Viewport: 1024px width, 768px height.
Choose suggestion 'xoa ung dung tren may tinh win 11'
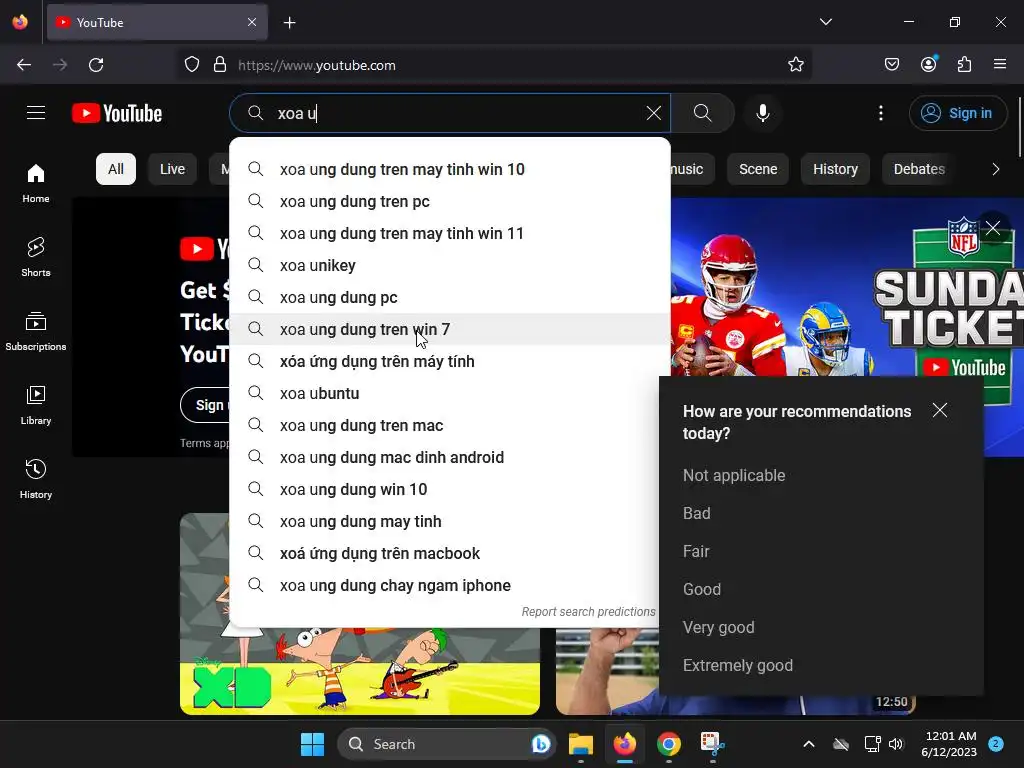(x=450, y=233)
